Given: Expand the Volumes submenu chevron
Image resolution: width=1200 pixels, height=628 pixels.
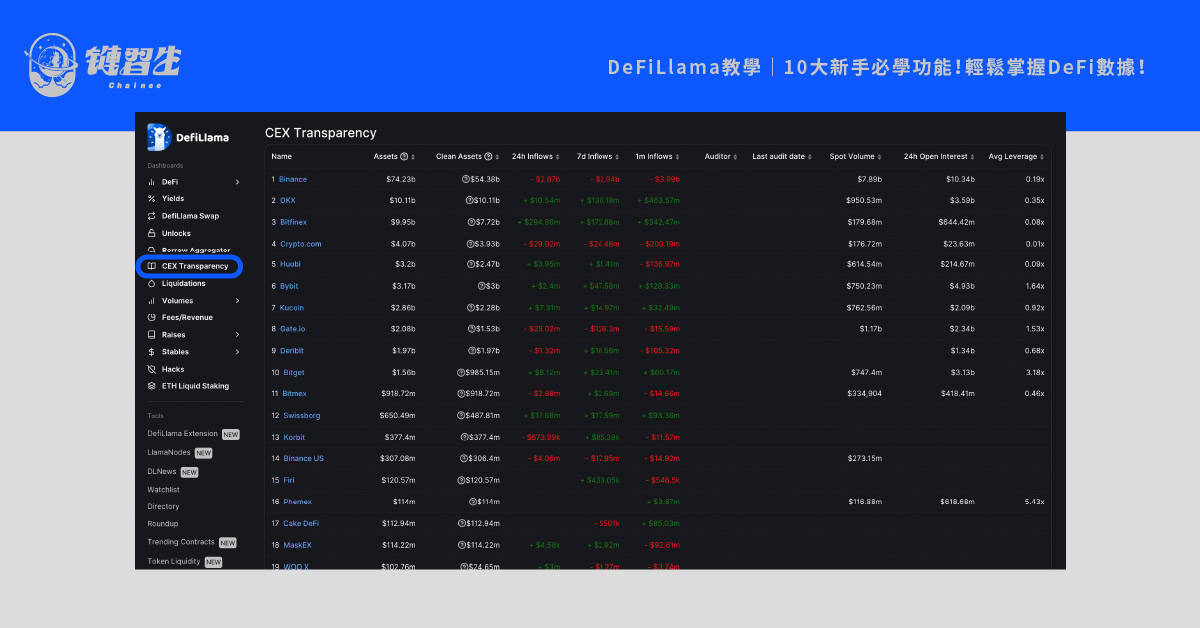Looking at the screenshot, I should pos(237,300).
